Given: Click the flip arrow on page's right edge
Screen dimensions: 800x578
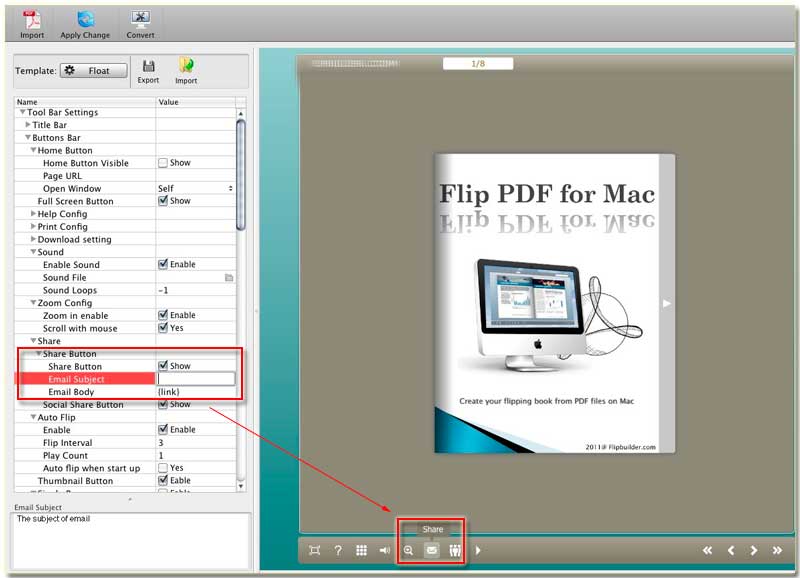Looking at the screenshot, I should click(x=666, y=304).
